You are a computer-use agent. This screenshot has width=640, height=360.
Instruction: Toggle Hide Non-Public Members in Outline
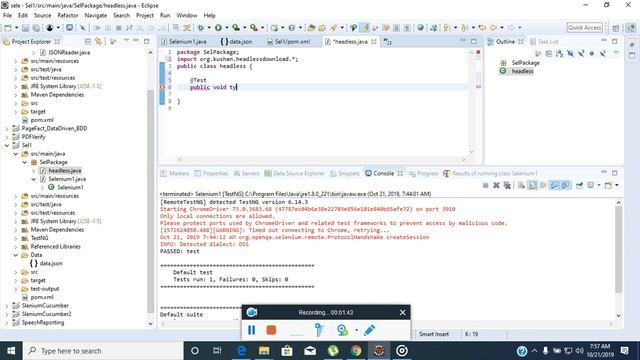click(592, 53)
